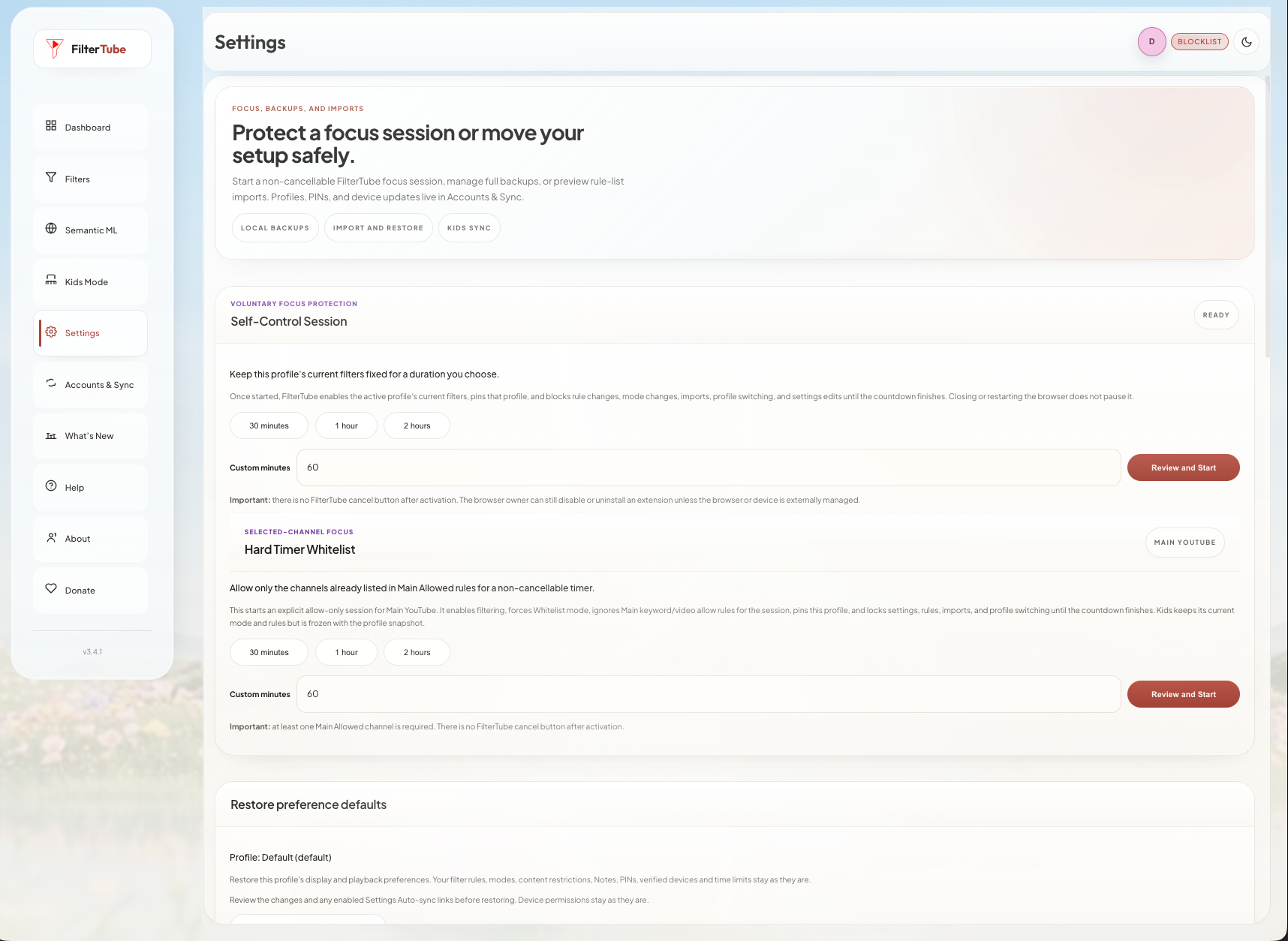The height and width of the screenshot is (941, 1288).
Task: Jump to LOCAL BACKUPS section
Action: (275, 228)
